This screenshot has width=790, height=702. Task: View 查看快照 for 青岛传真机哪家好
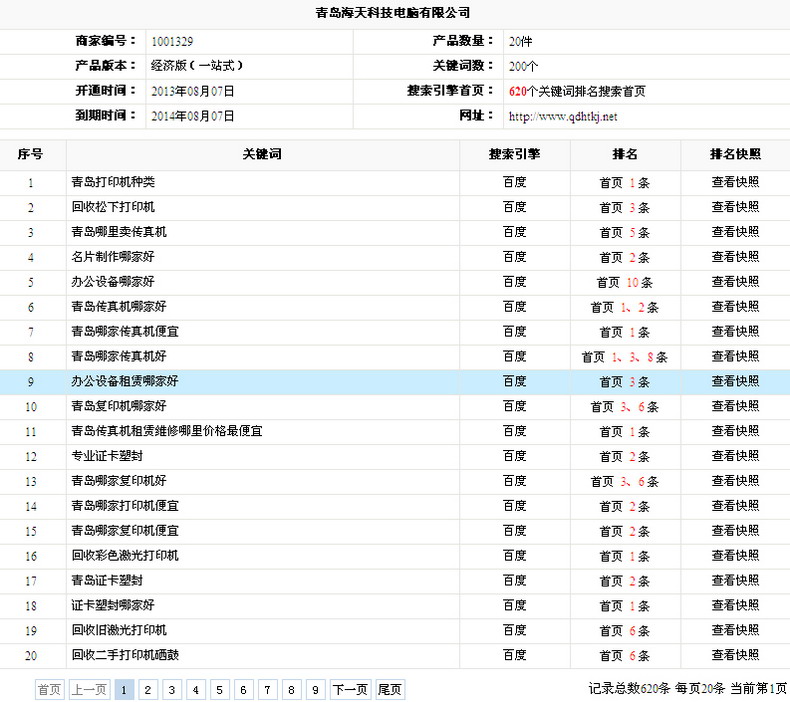click(x=735, y=307)
